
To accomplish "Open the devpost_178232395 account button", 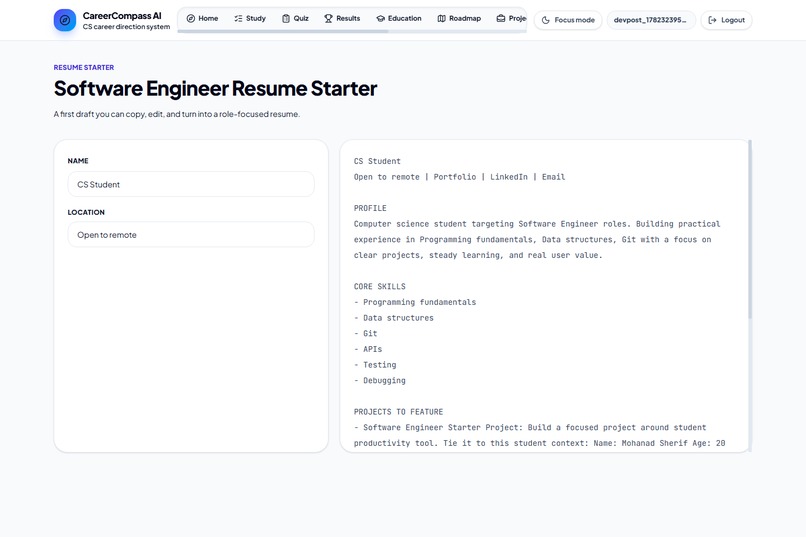I will tap(651, 20).
